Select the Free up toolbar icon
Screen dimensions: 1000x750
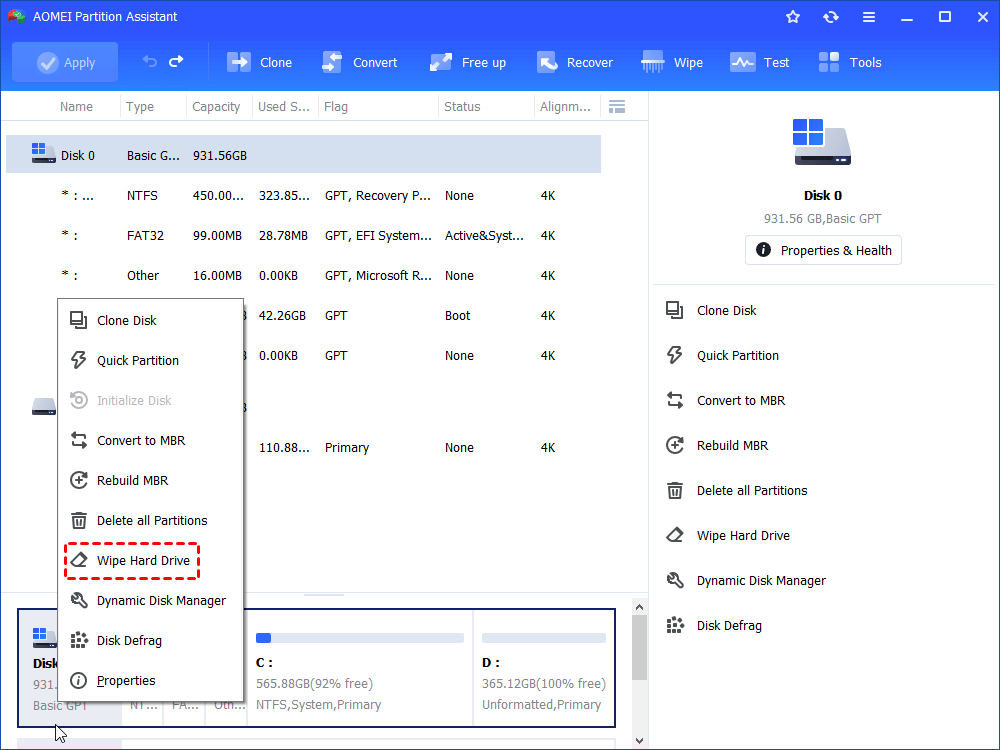pyautogui.click(x=467, y=62)
